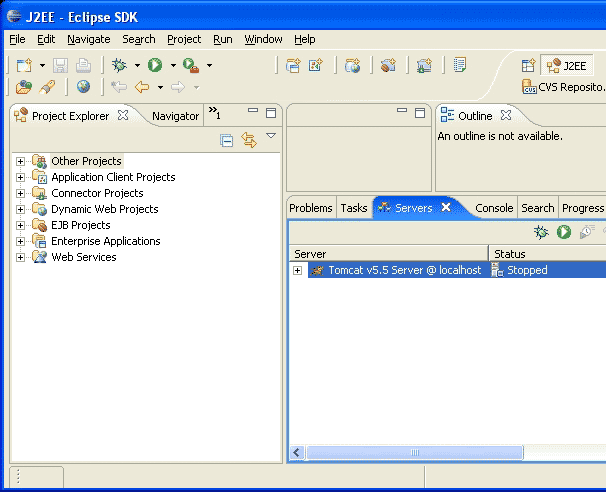Viewport: 606px width, 492px height.
Task: Click the Save disk icon
Action: pos(60,65)
